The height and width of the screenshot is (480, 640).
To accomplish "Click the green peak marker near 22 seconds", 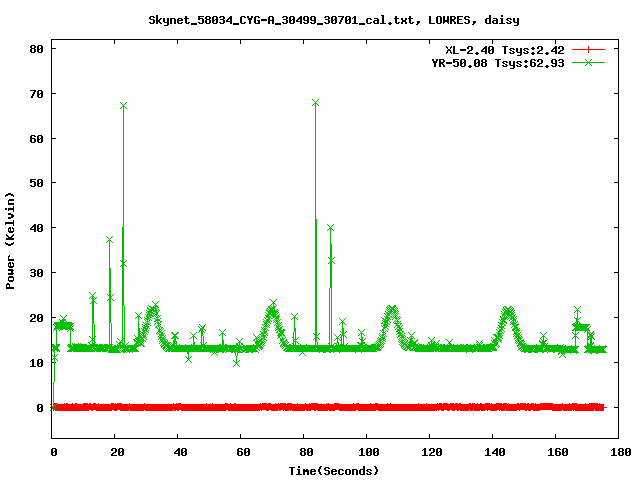I will pyautogui.click(x=123, y=105).
